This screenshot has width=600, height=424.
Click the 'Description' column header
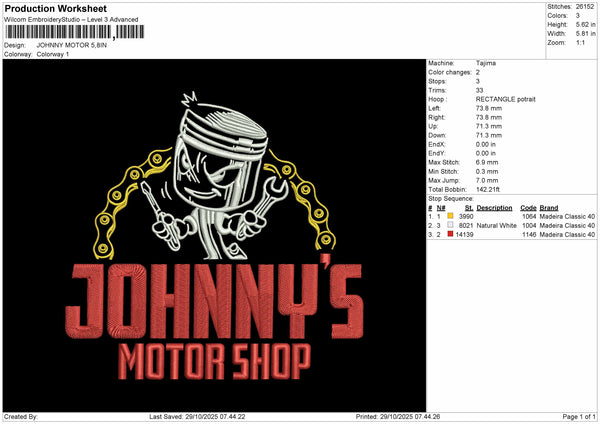coord(494,208)
